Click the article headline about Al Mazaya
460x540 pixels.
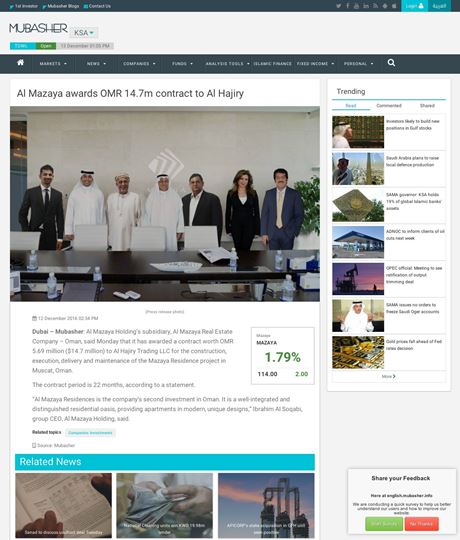tap(130, 93)
